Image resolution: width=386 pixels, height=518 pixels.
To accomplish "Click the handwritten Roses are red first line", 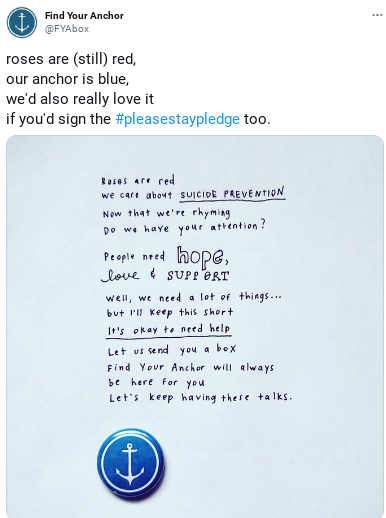I will [138, 181].
